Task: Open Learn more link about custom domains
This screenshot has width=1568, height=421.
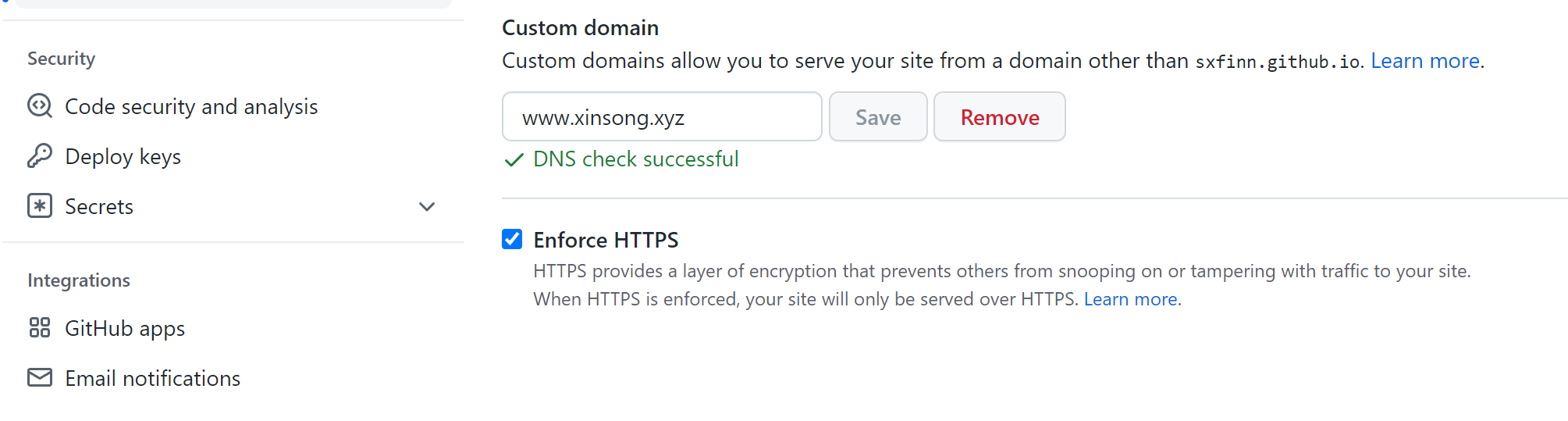Action: (1425, 61)
